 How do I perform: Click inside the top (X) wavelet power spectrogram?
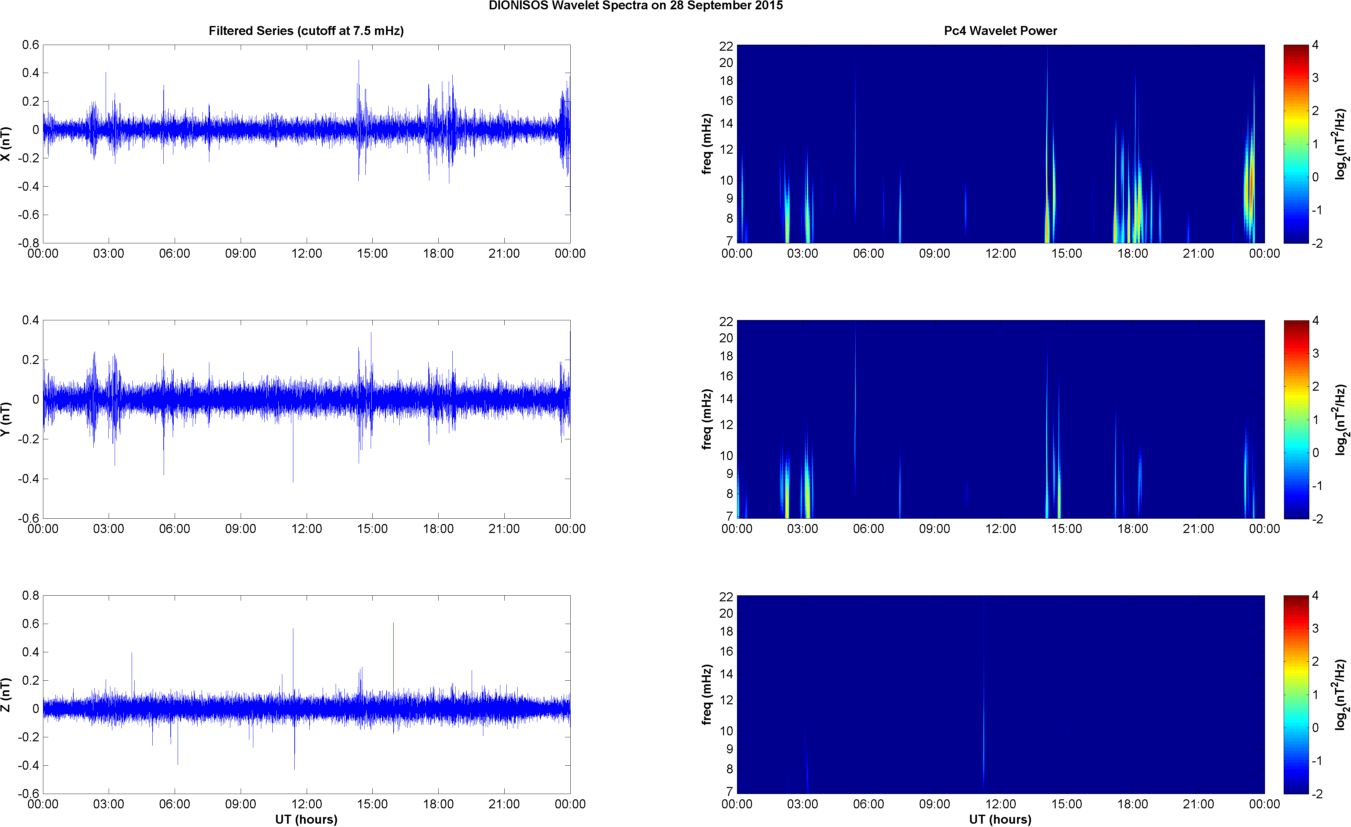pos(1001,143)
